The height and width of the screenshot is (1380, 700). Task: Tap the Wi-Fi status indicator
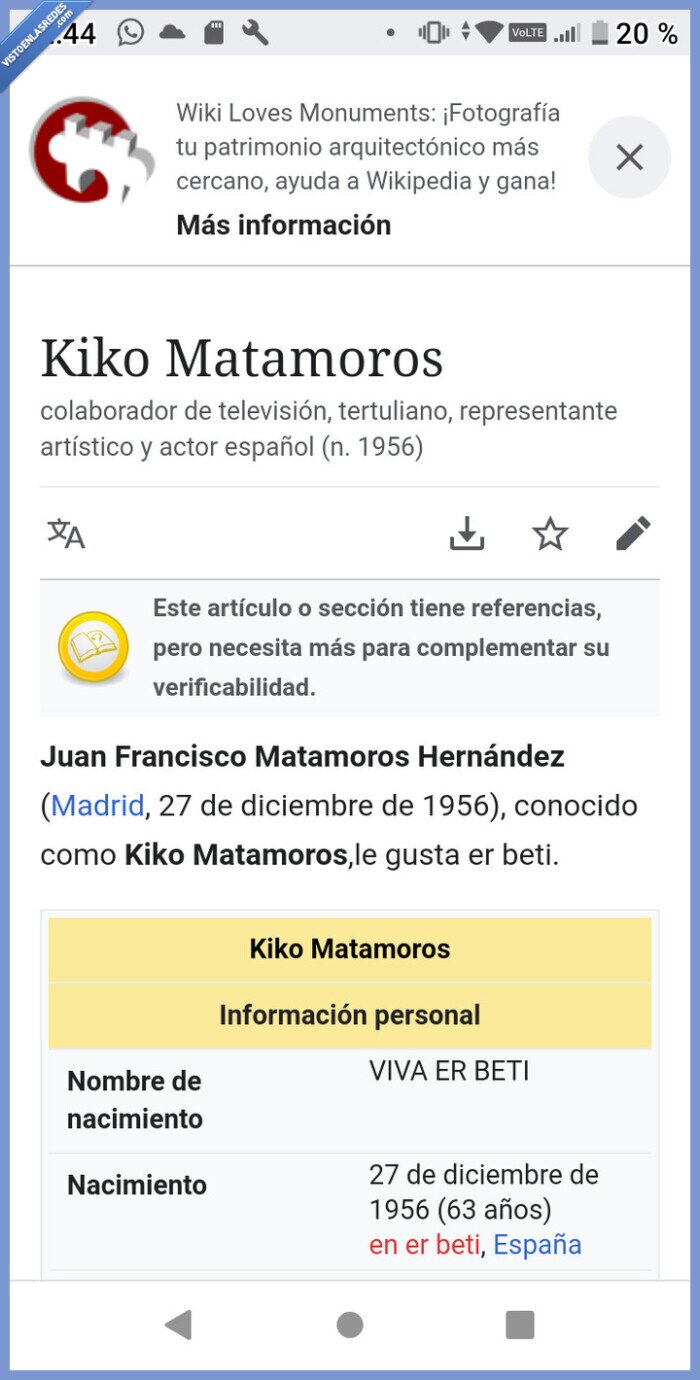(487, 32)
